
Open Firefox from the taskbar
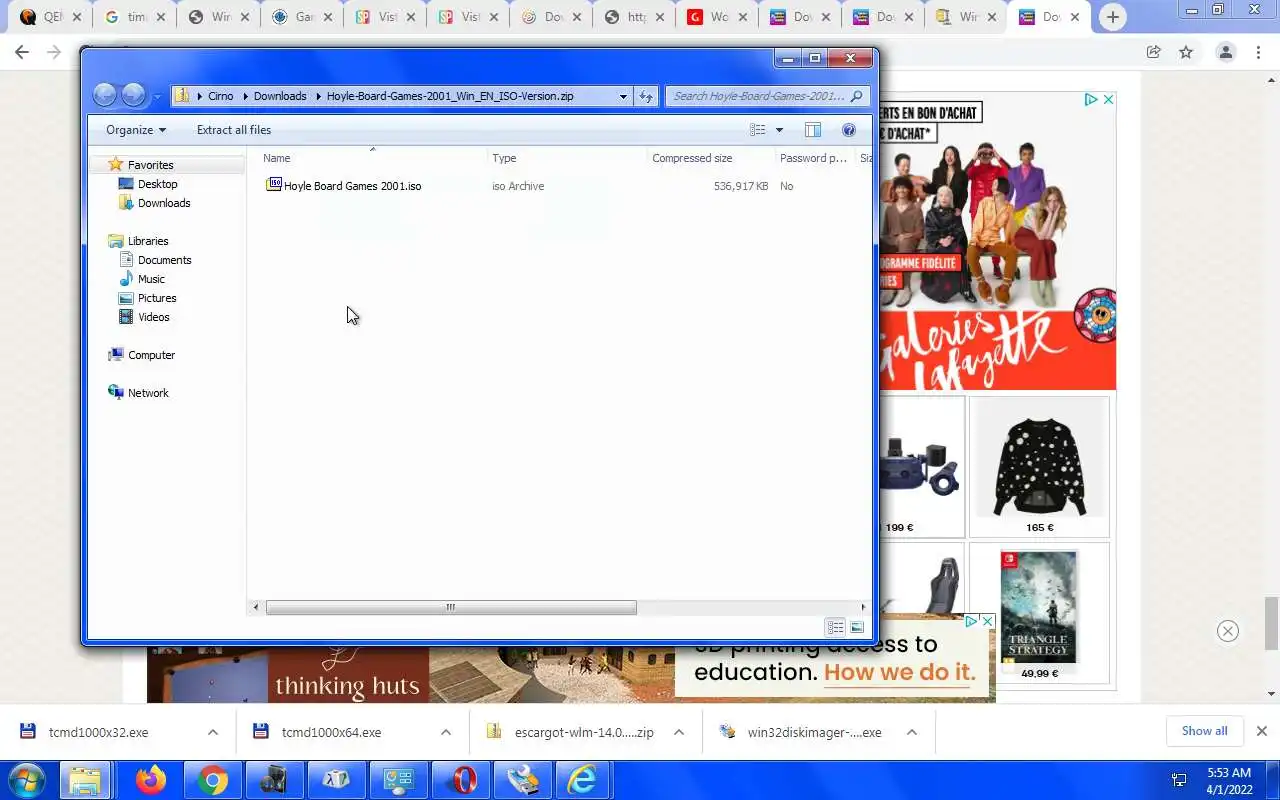[x=151, y=780]
